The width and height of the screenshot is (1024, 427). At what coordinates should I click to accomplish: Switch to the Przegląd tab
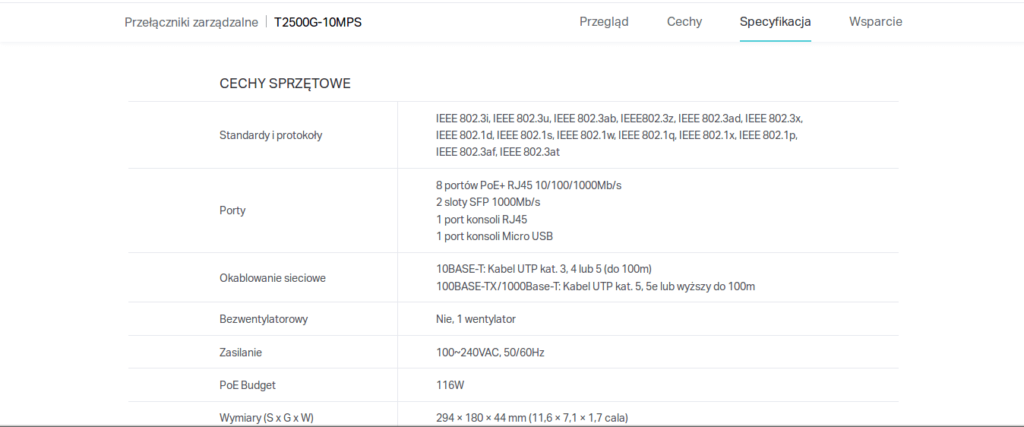[x=604, y=21]
